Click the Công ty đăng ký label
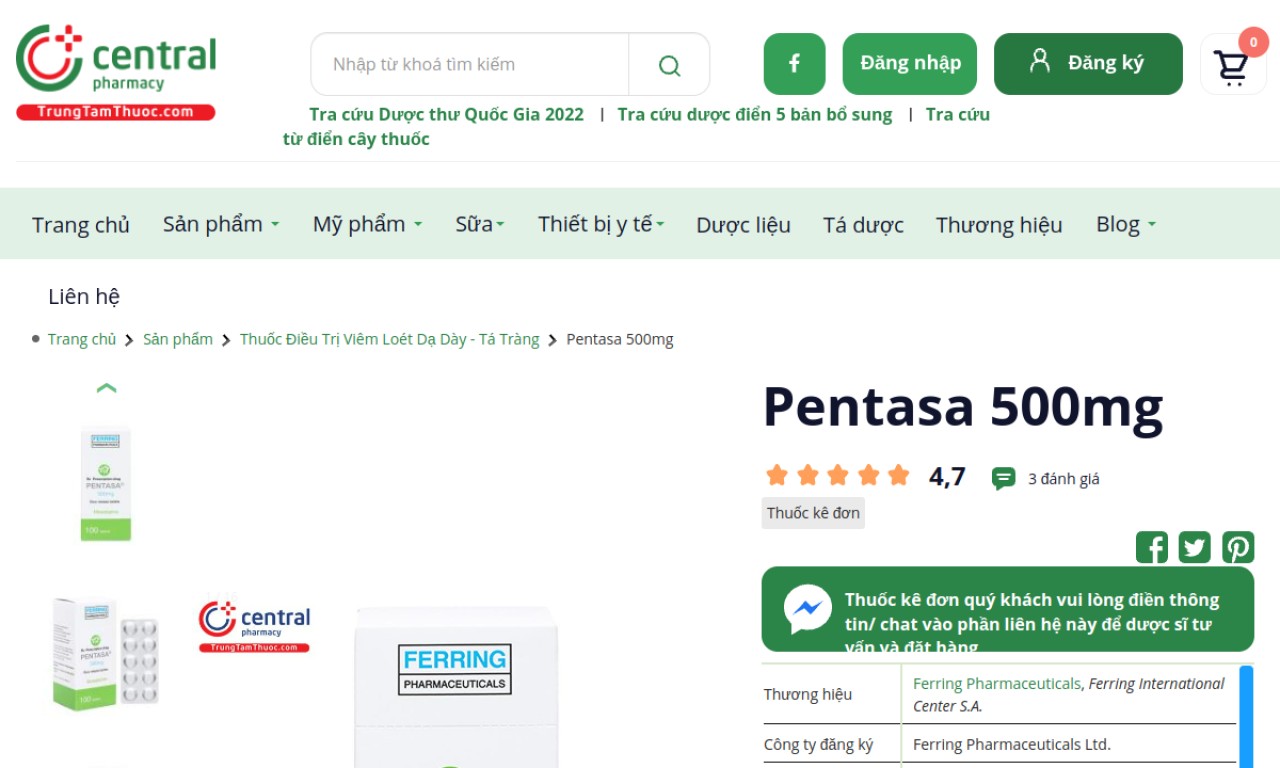The height and width of the screenshot is (768, 1280). (x=819, y=744)
